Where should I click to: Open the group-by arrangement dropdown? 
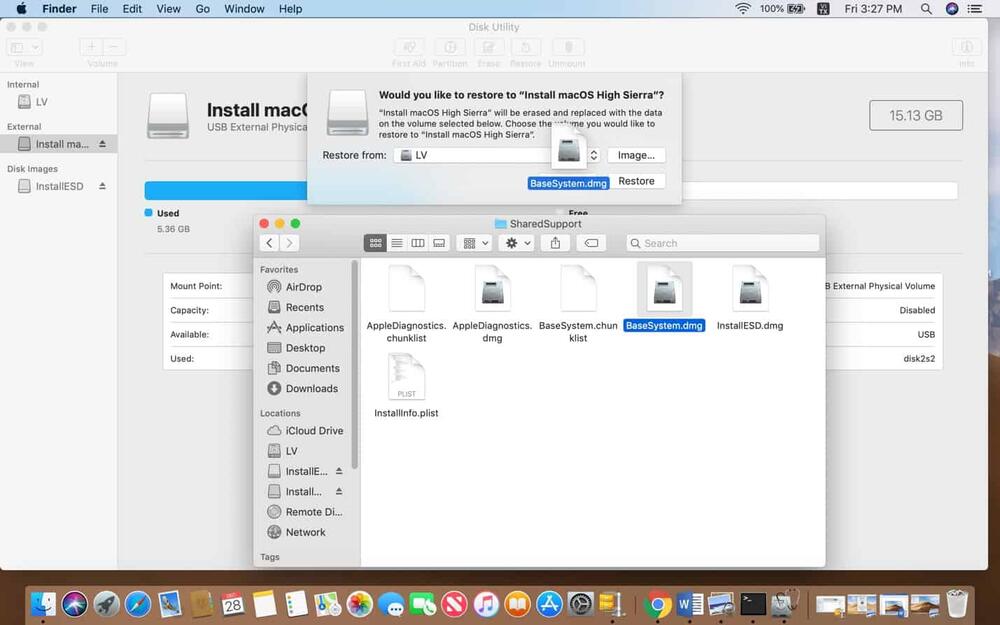474,243
